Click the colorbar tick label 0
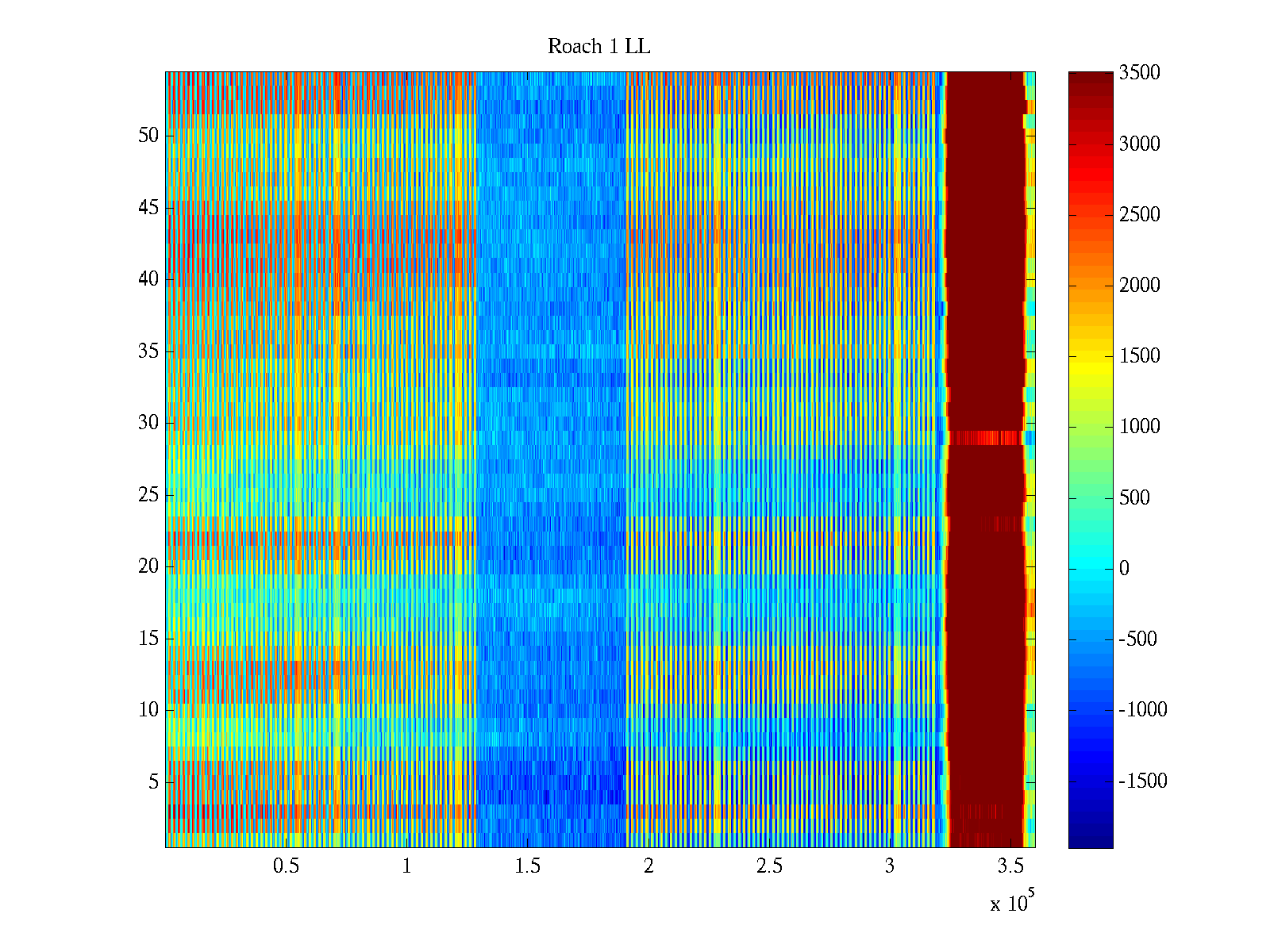Image resolution: width=1270 pixels, height=952 pixels. tap(1123, 569)
